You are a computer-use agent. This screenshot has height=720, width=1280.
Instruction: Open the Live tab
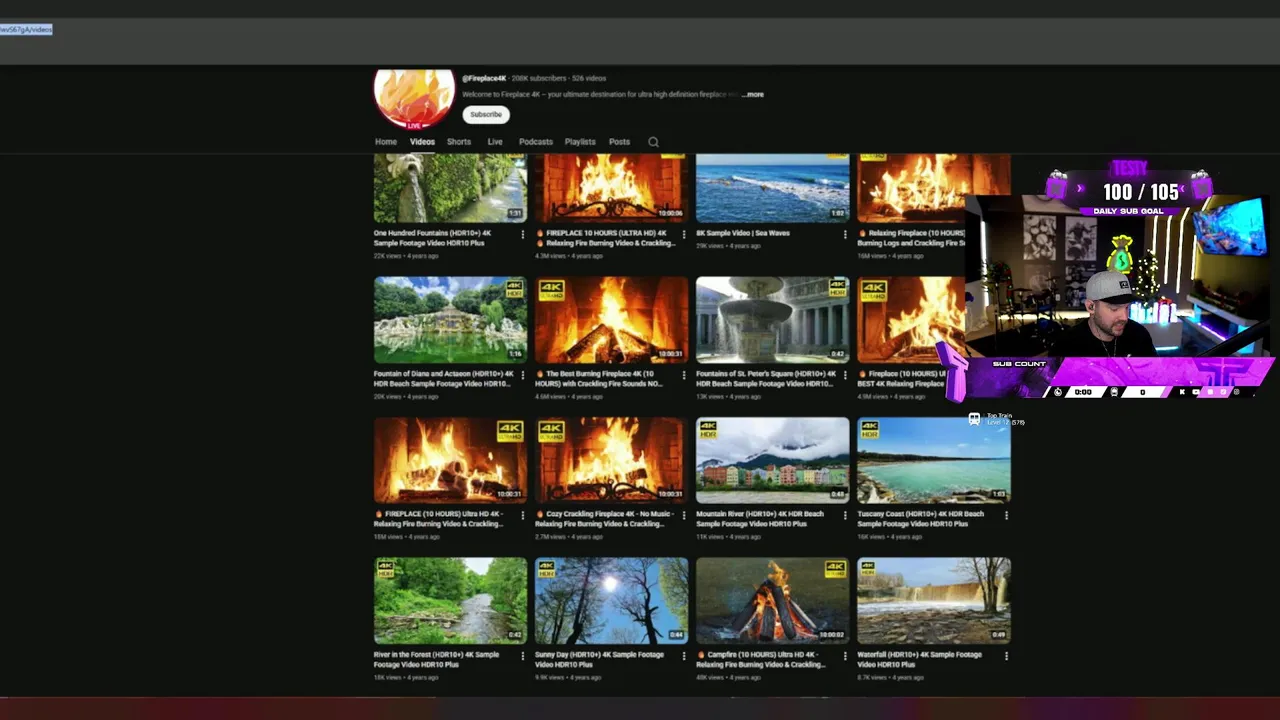tap(495, 142)
